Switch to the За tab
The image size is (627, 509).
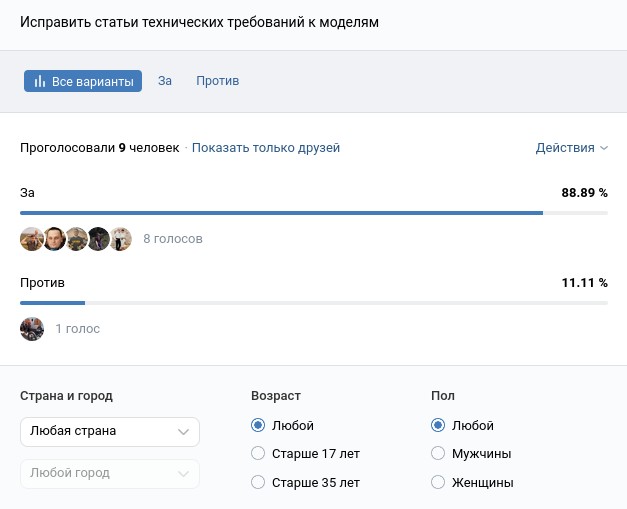[165, 81]
